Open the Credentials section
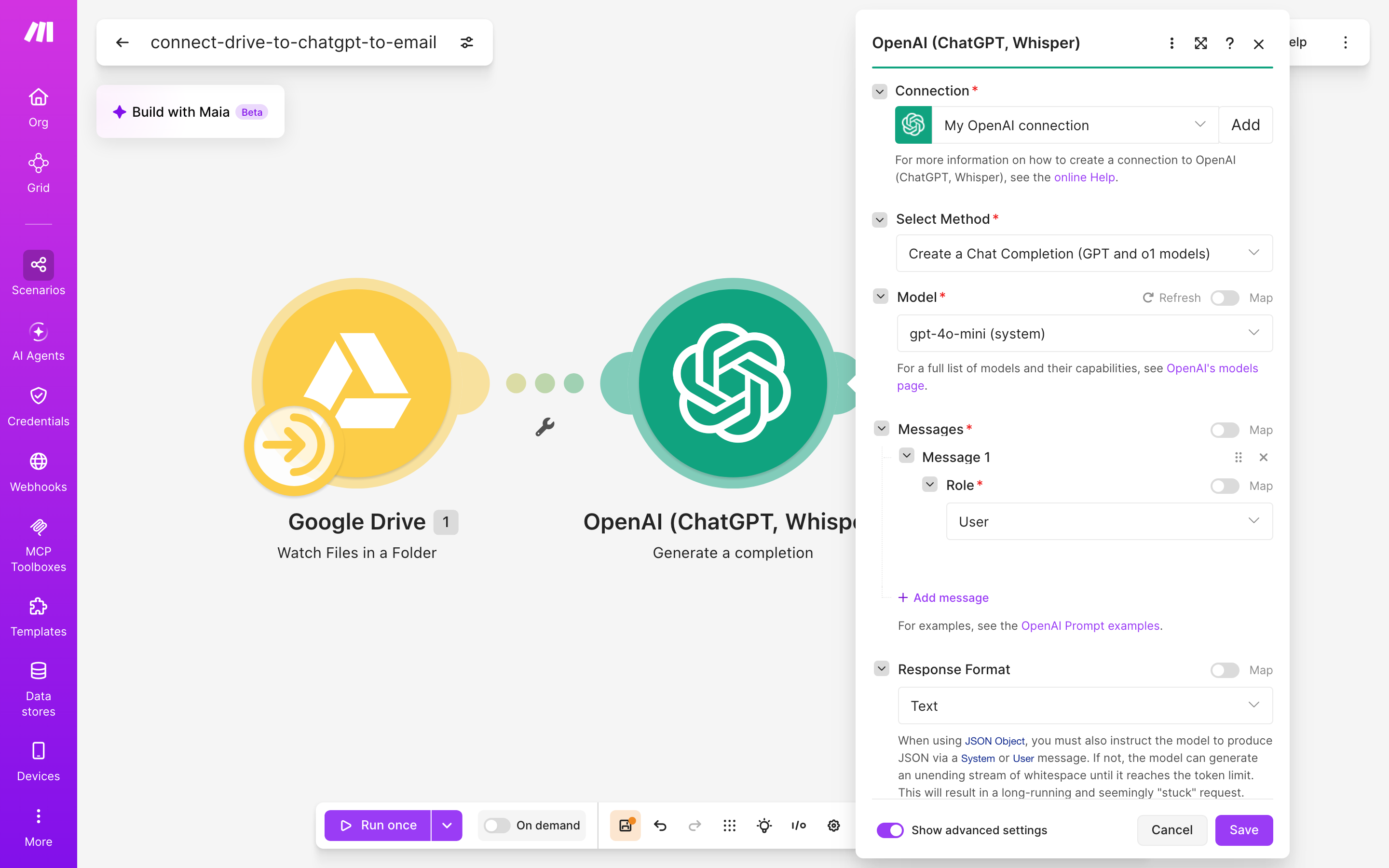 tap(39, 407)
